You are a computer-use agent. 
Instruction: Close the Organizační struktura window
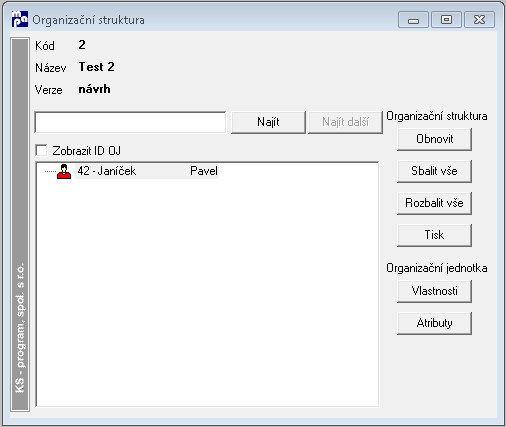[479, 20]
